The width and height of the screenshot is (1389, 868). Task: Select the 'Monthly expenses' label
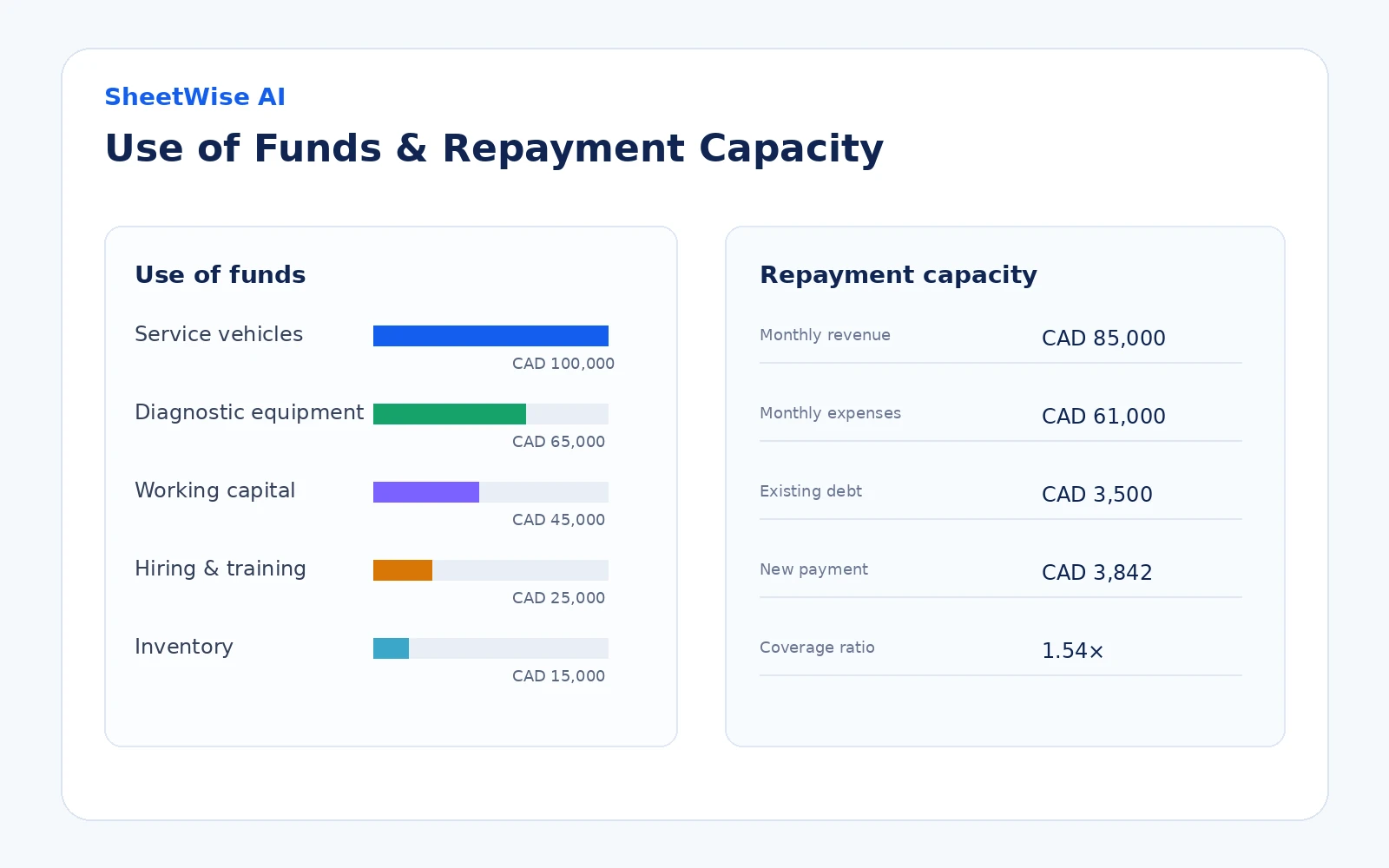(x=830, y=413)
